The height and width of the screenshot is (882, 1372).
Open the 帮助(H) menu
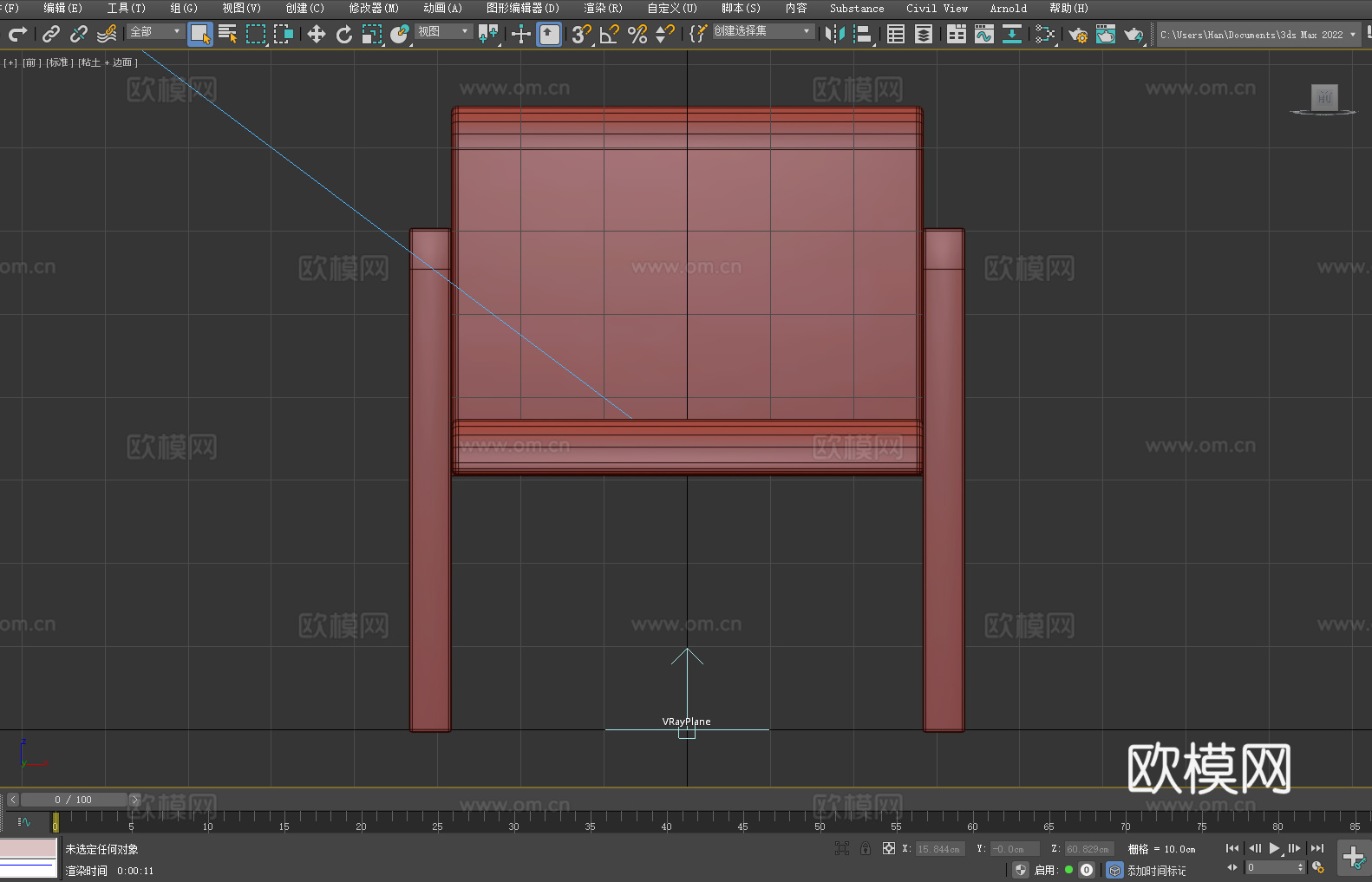click(x=1068, y=8)
